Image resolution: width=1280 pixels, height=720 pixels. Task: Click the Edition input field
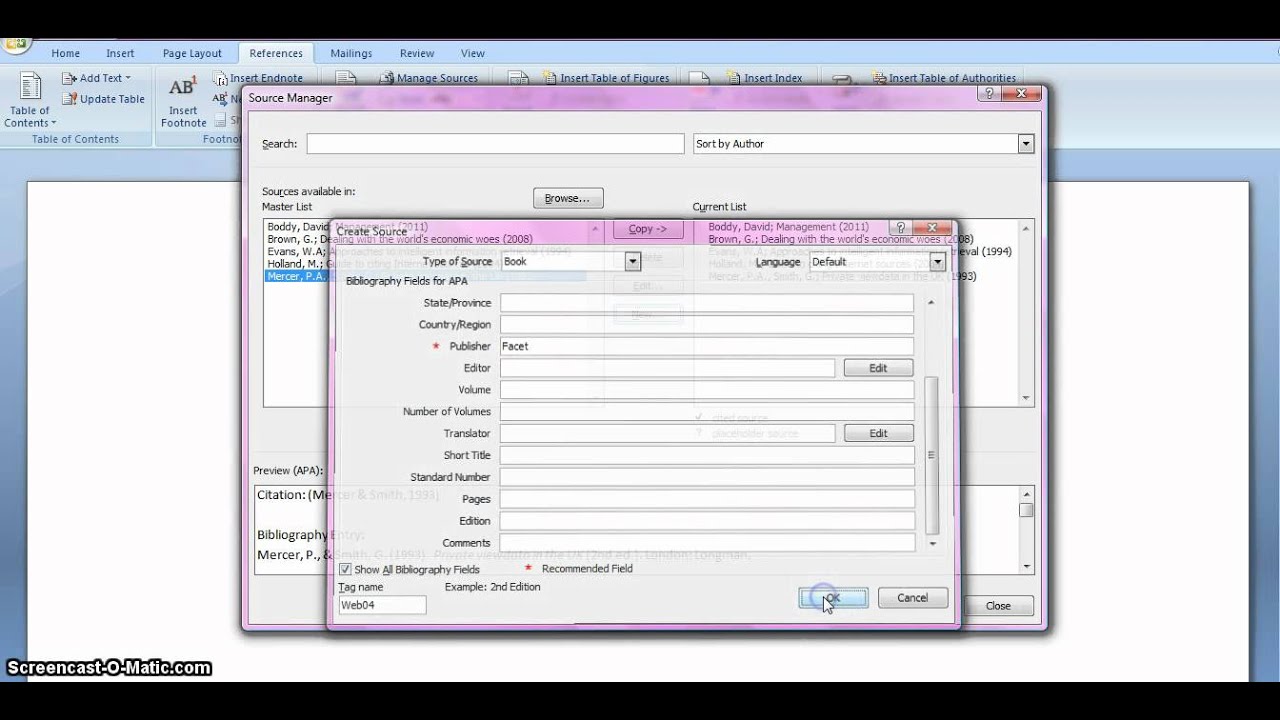[x=707, y=521]
